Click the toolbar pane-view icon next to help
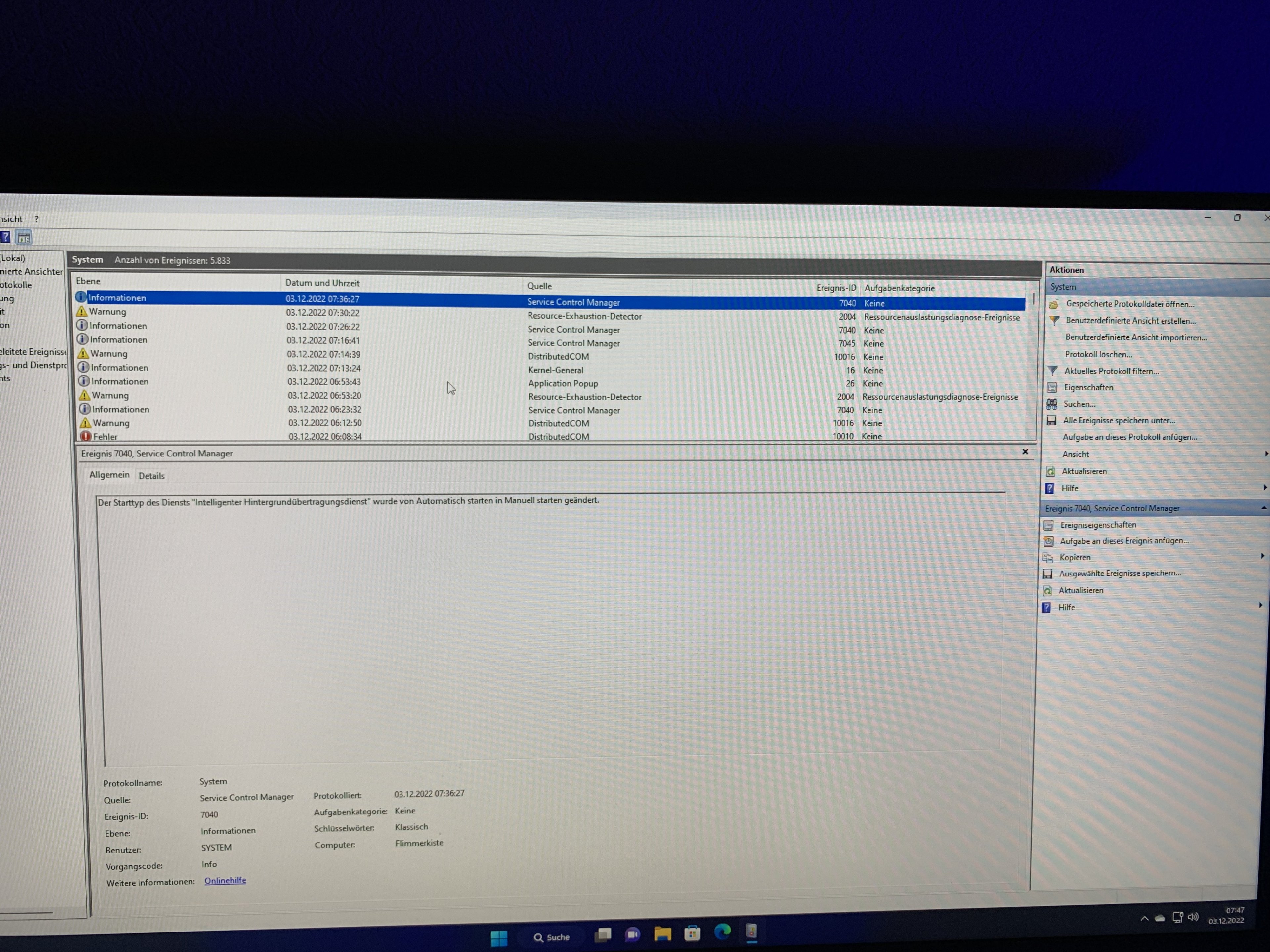Viewport: 1270px width, 952px height. [x=23, y=238]
